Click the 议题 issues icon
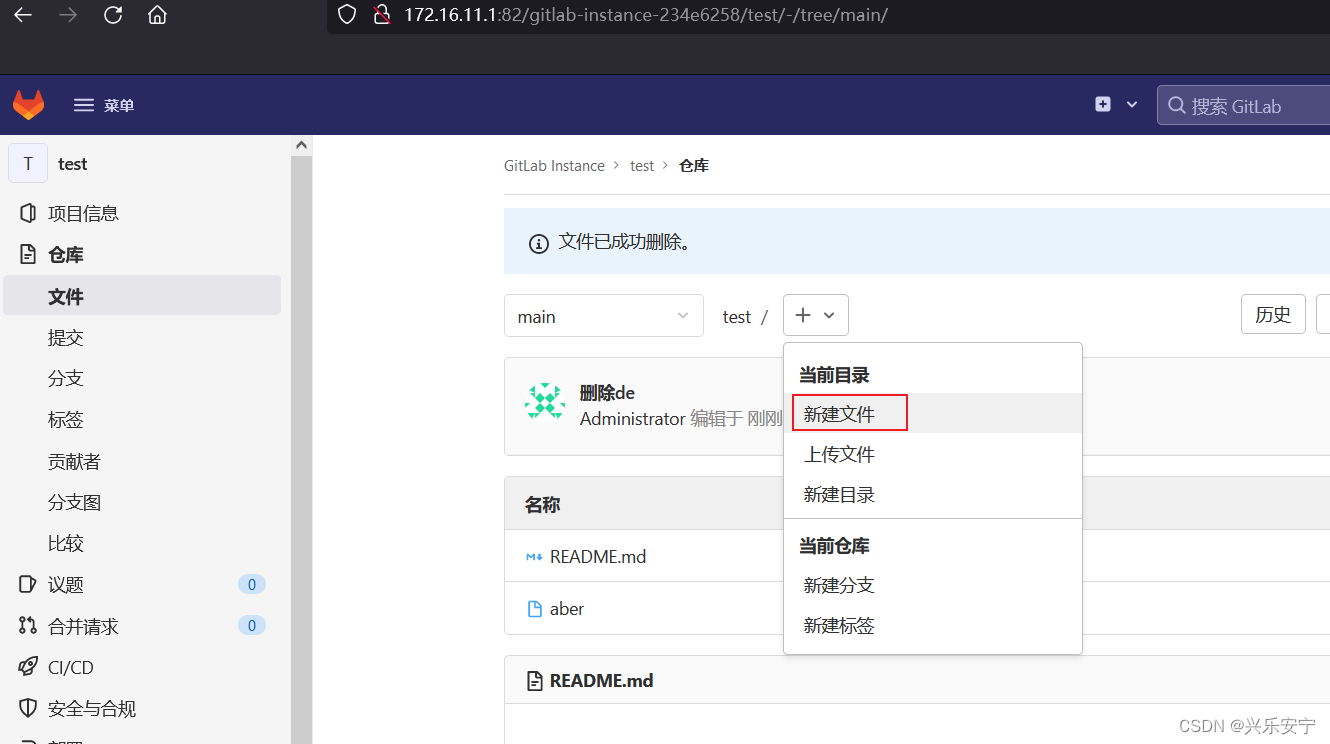1330x744 pixels. [28, 585]
